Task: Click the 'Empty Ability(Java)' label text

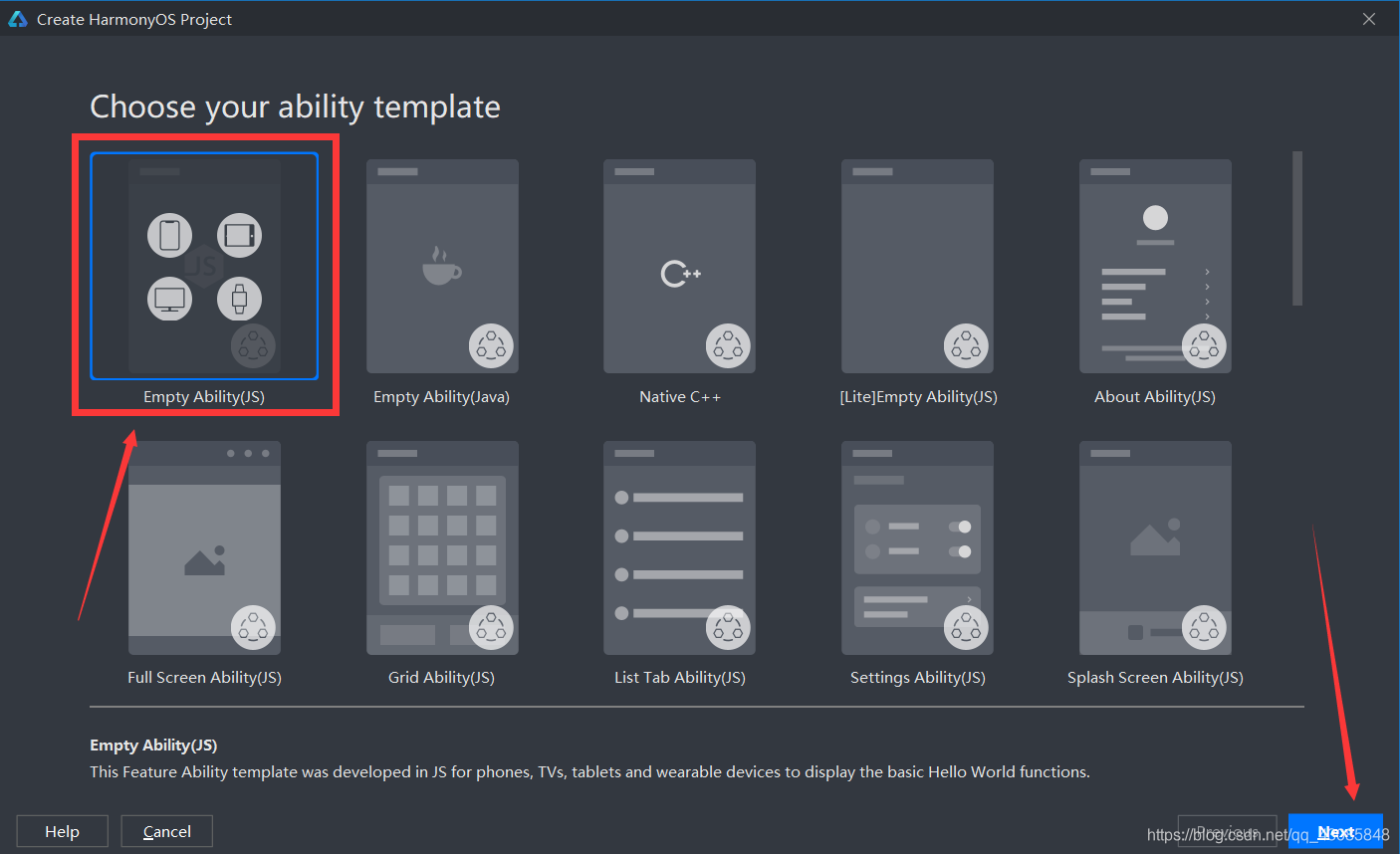Action: click(x=441, y=396)
